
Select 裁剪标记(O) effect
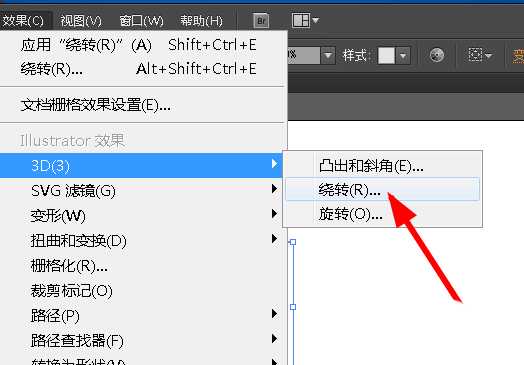(x=143, y=291)
